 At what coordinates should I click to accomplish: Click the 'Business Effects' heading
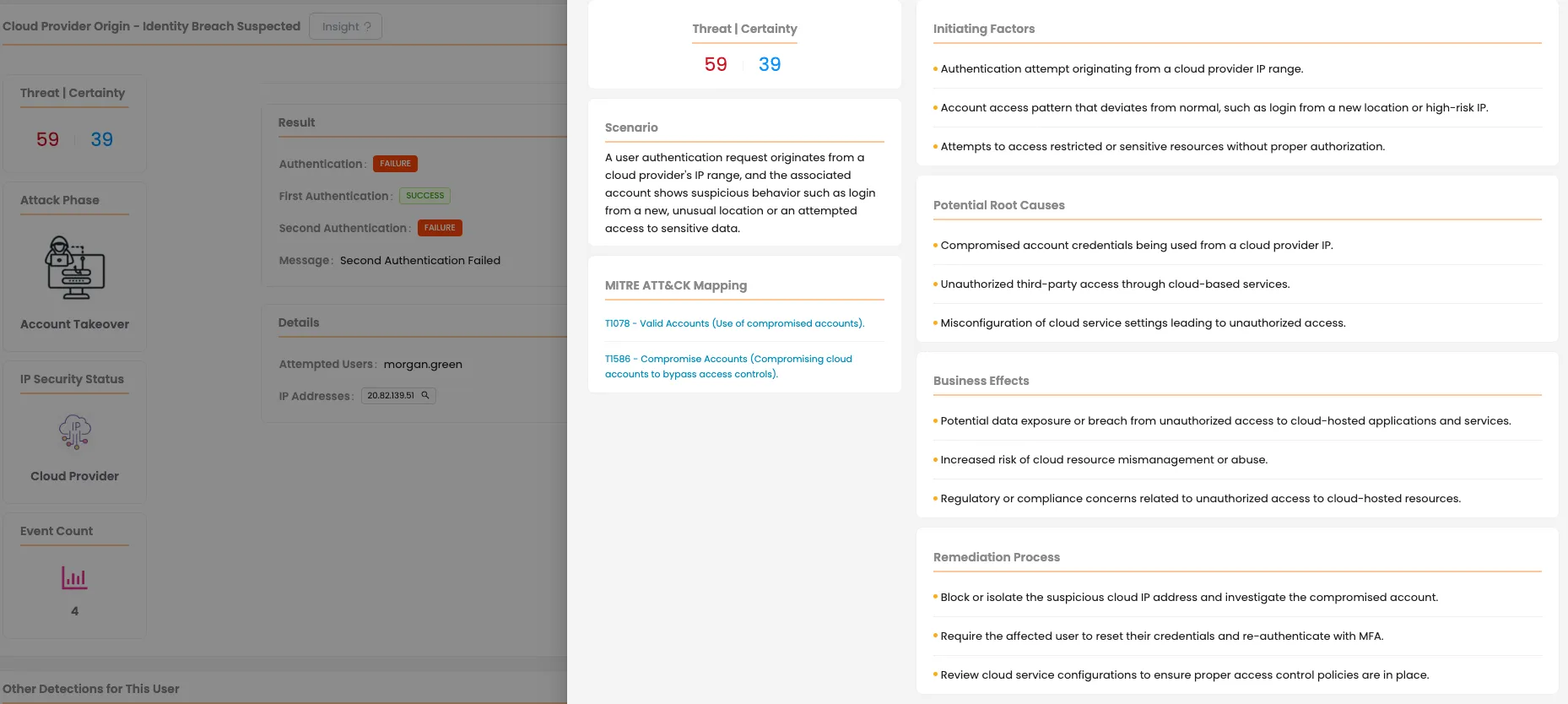(x=981, y=381)
